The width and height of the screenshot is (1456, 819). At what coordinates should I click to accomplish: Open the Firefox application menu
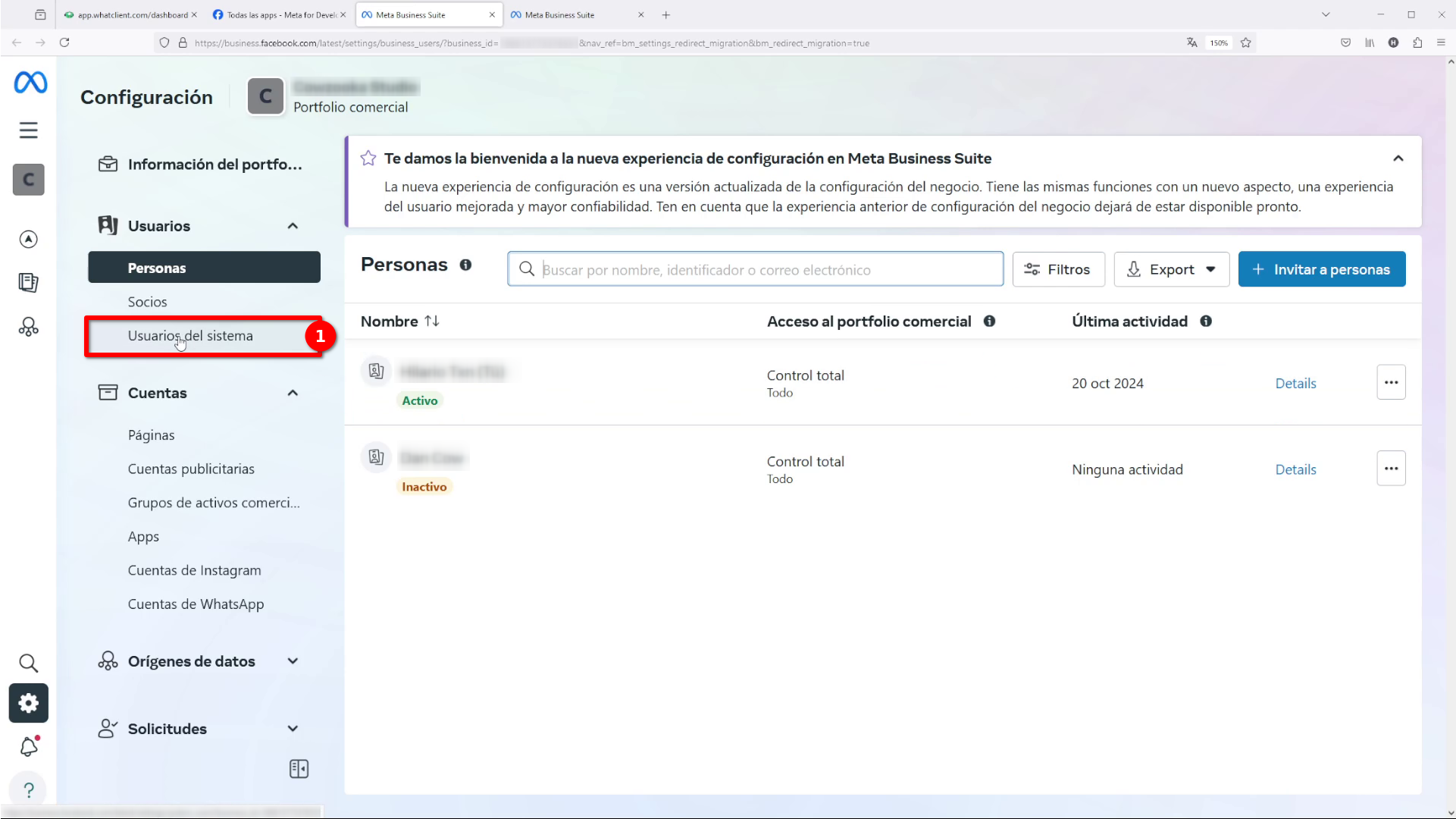tap(1441, 42)
